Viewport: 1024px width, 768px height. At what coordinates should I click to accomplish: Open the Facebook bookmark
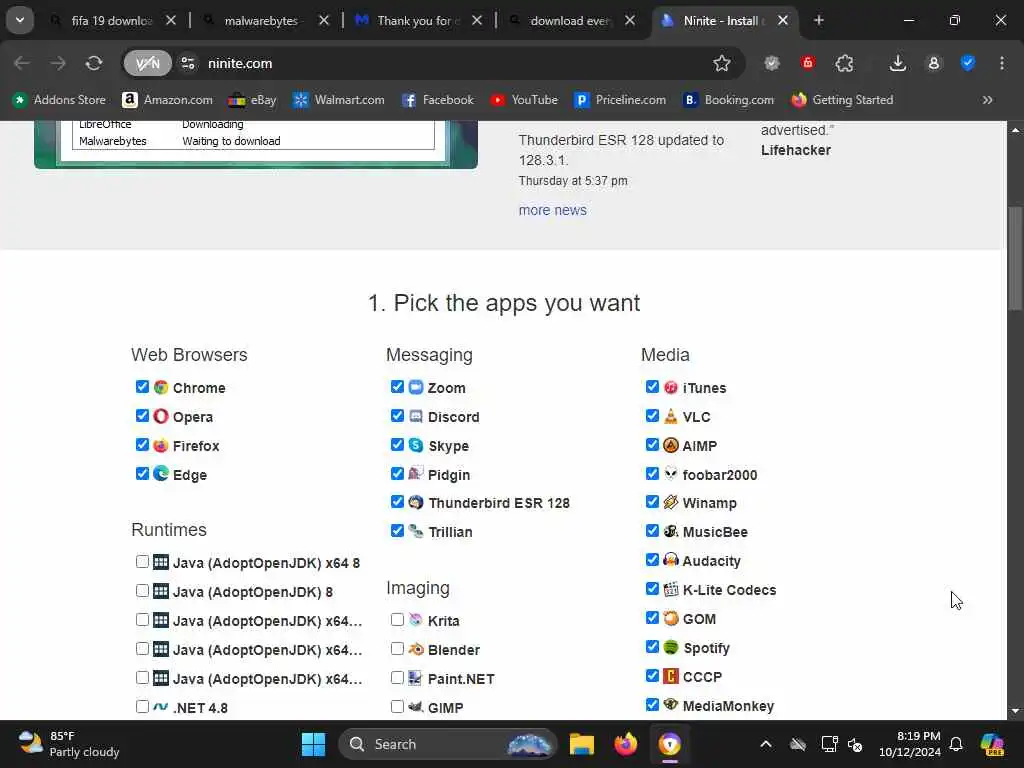(x=438, y=100)
